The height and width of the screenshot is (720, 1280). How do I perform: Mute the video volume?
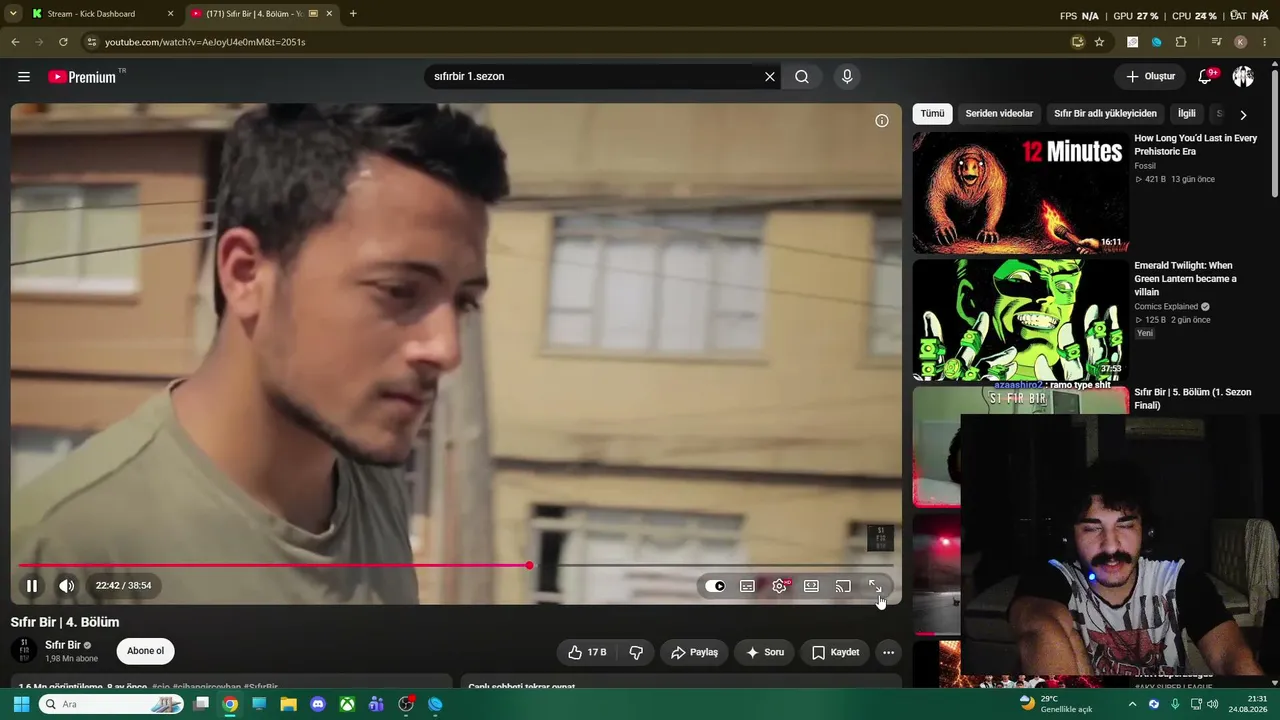66,586
